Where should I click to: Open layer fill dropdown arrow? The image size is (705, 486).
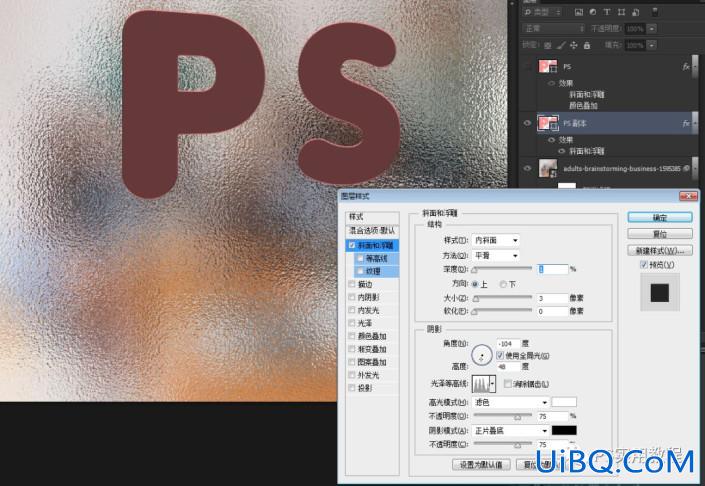[x=651, y=45]
